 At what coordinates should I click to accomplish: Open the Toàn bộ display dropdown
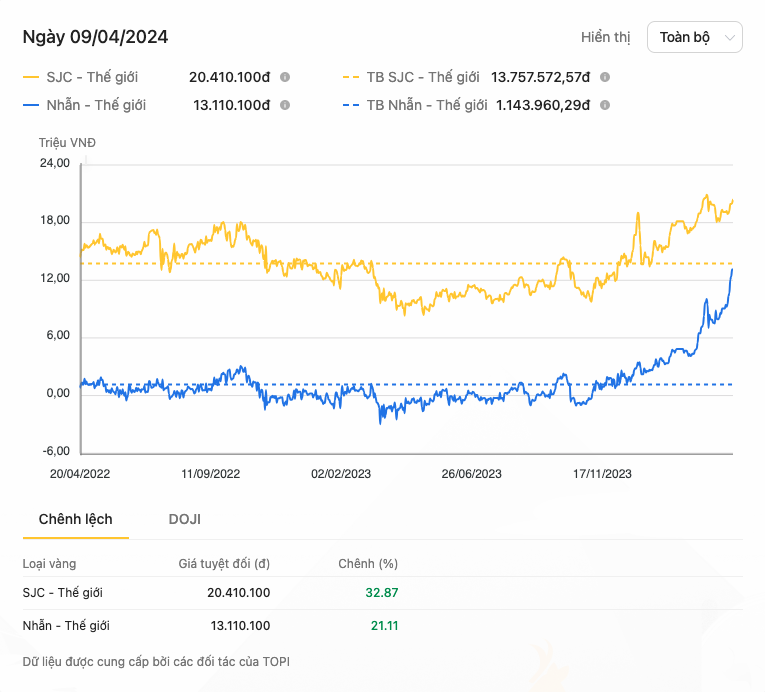point(695,37)
